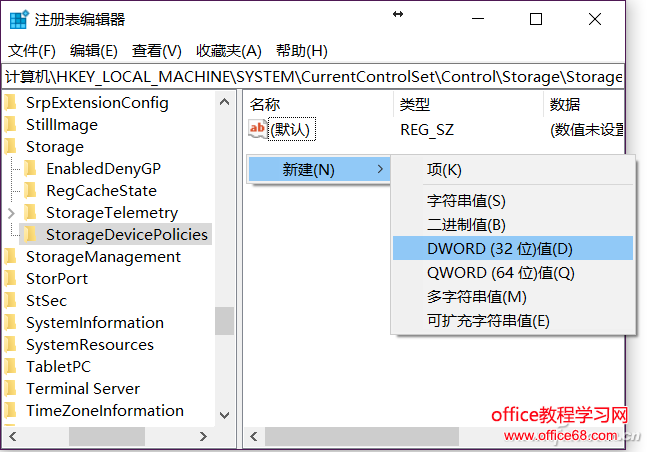Open the 收藏夹(A) menu
Viewport: 647px width, 452px height.
(x=228, y=51)
